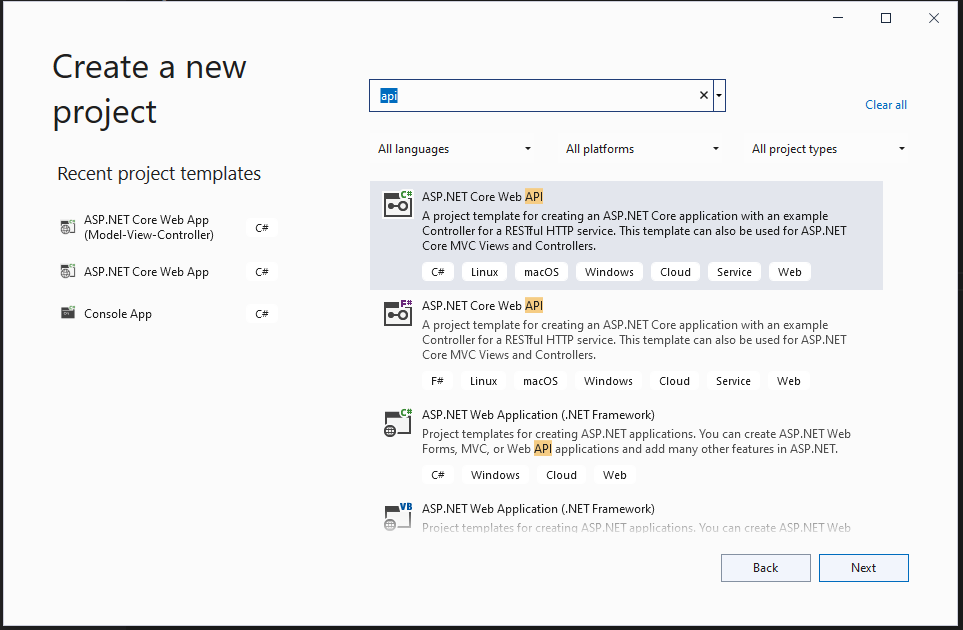Click the C# ASP.NET Web Application icon

pyautogui.click(x=398, y=423)
